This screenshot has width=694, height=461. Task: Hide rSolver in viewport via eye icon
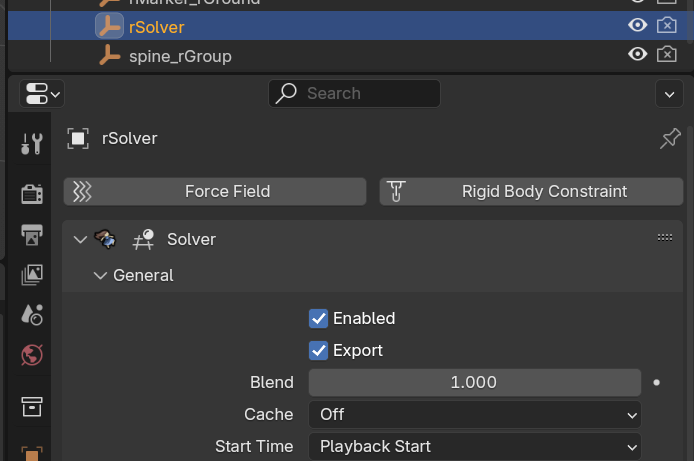tap(637, 26)
